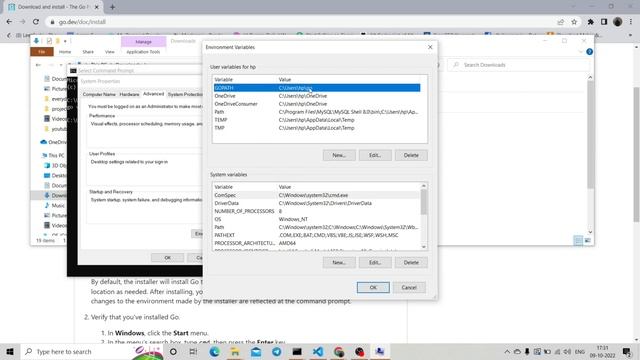This screenshot has width=640, height=360.
Task: Click New under system variables
Action: pyautogui.click(x=339, y=262)
